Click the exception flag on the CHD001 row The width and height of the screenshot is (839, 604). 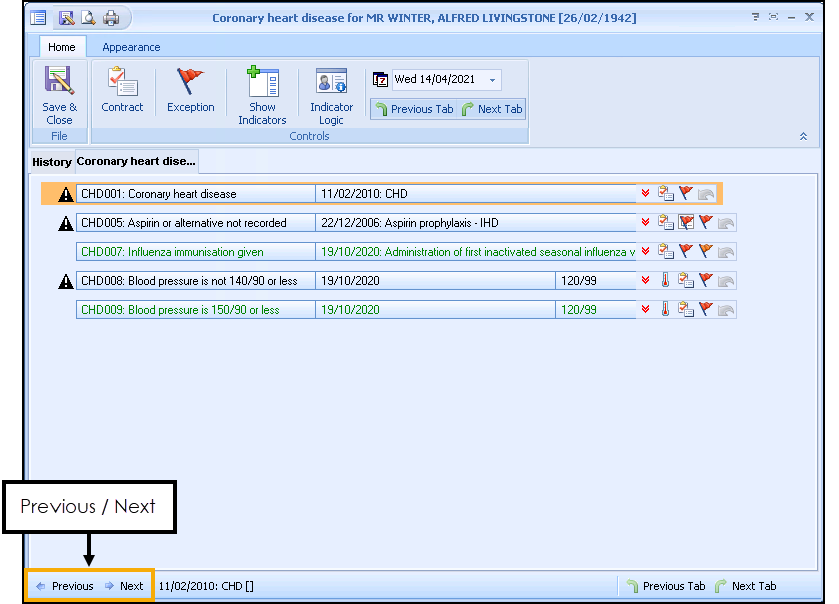(x=686, y=194)
